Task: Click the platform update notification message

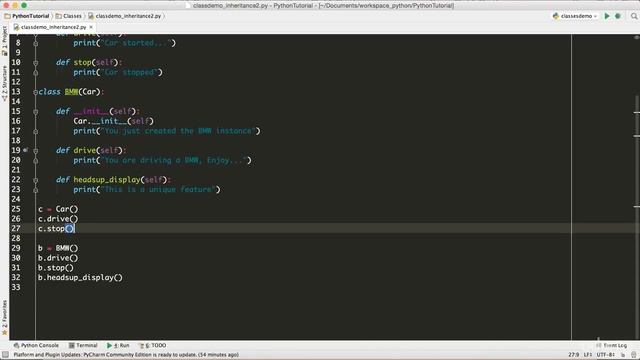Action: pyautogui.click(x=126, y=355)
